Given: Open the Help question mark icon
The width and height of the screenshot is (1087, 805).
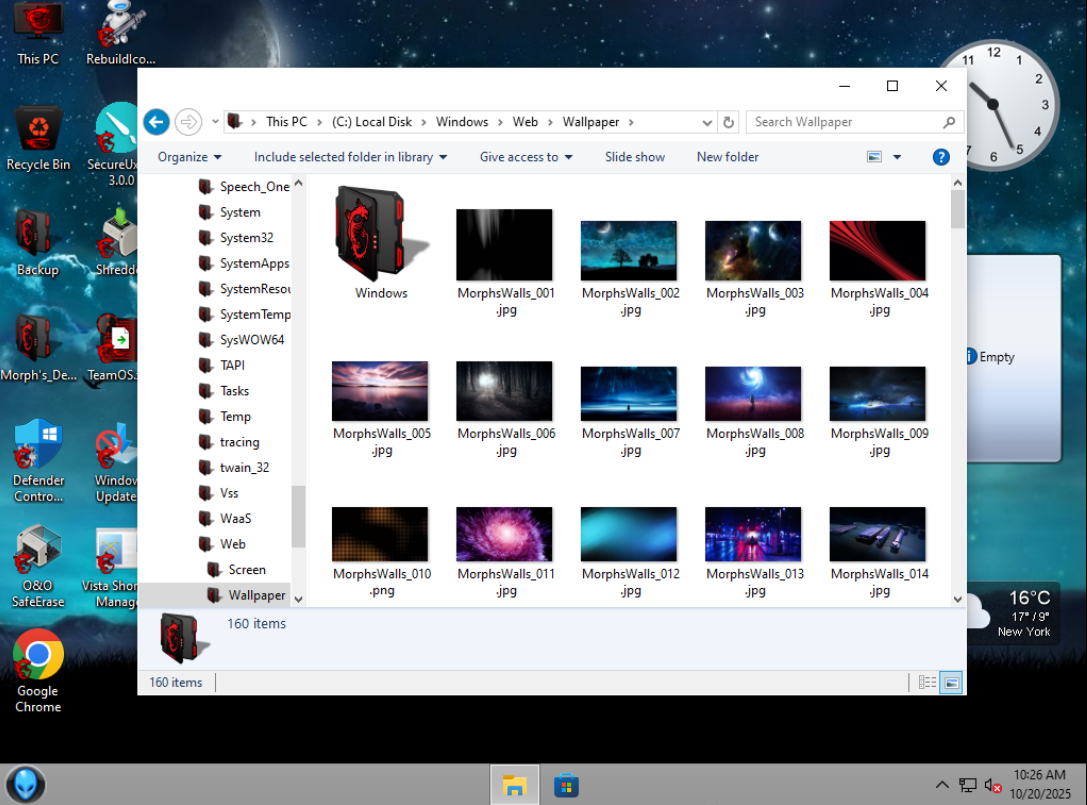Looking at the screenshot, I should (x=940, y=157).
